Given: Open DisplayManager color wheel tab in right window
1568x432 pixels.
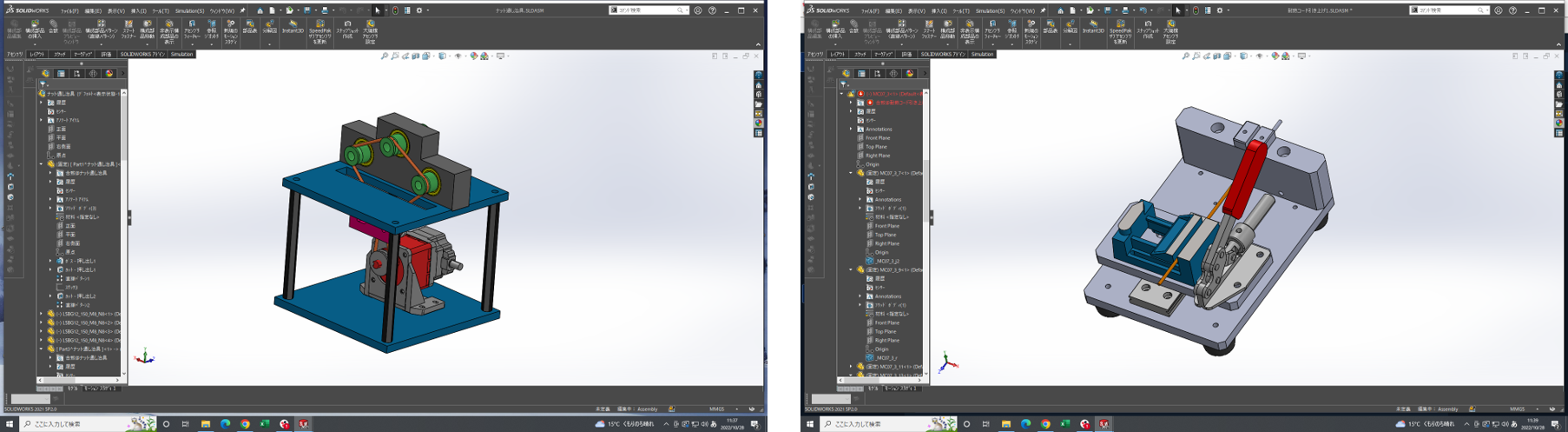Looking at the screenshot, I should (910, 74).
